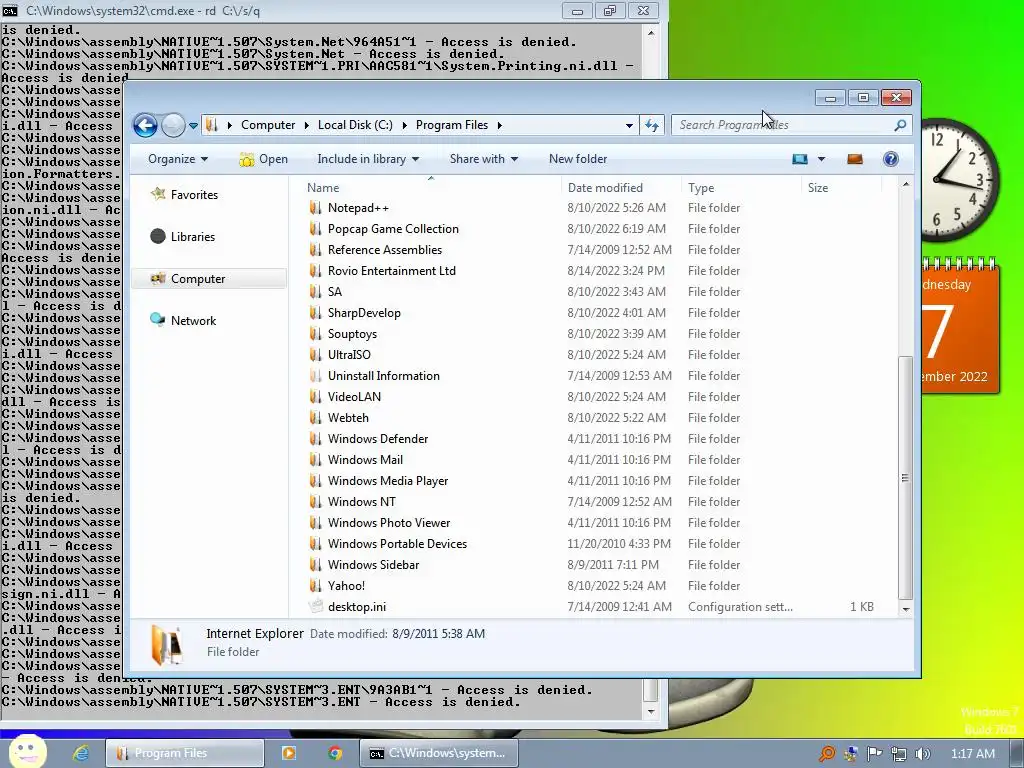Select the Rovio Entertainment Ltd folder icon
This screenshot has width=1024, height=768.
click(x=315, y=270)
